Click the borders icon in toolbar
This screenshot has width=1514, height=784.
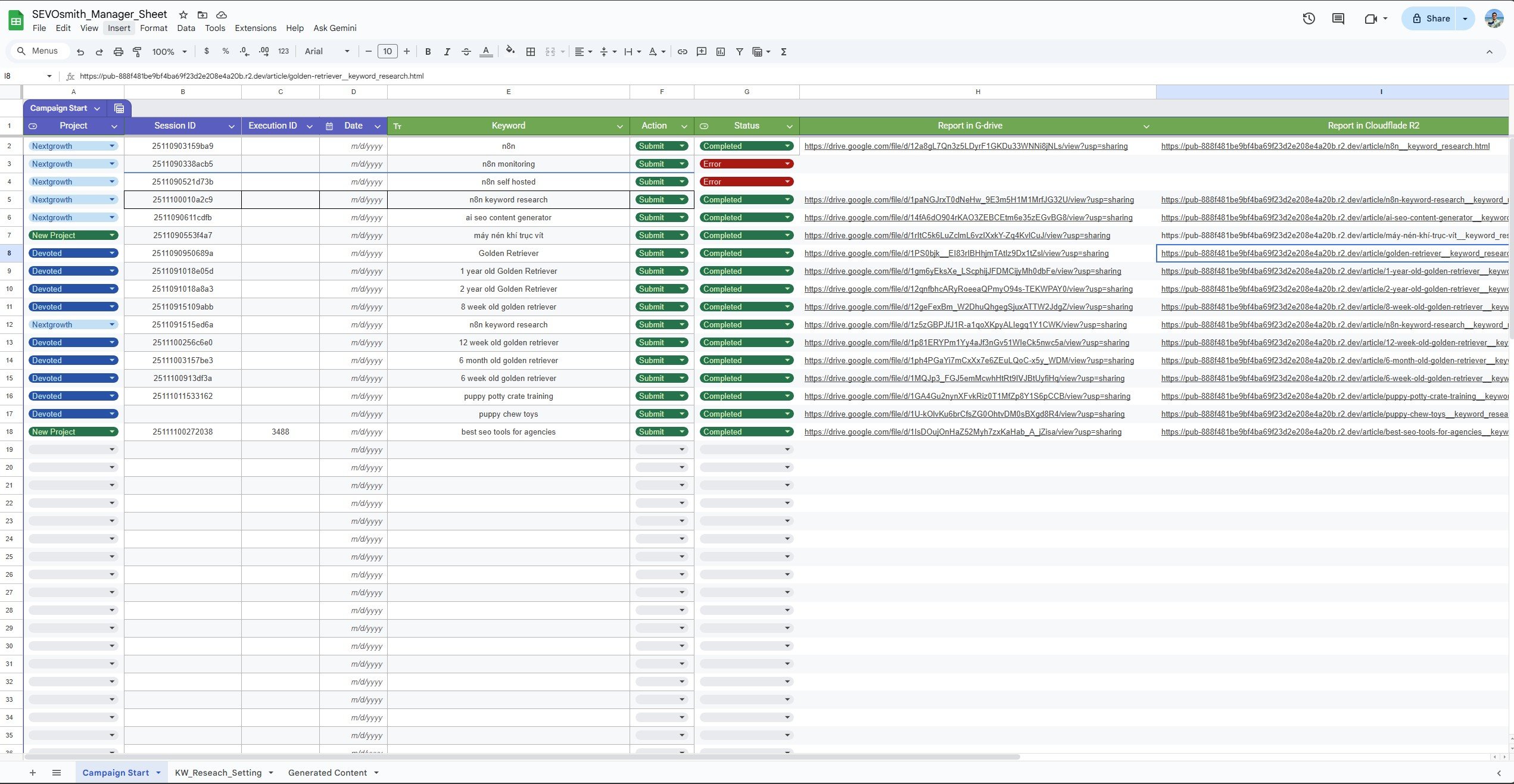pos(530,52)
